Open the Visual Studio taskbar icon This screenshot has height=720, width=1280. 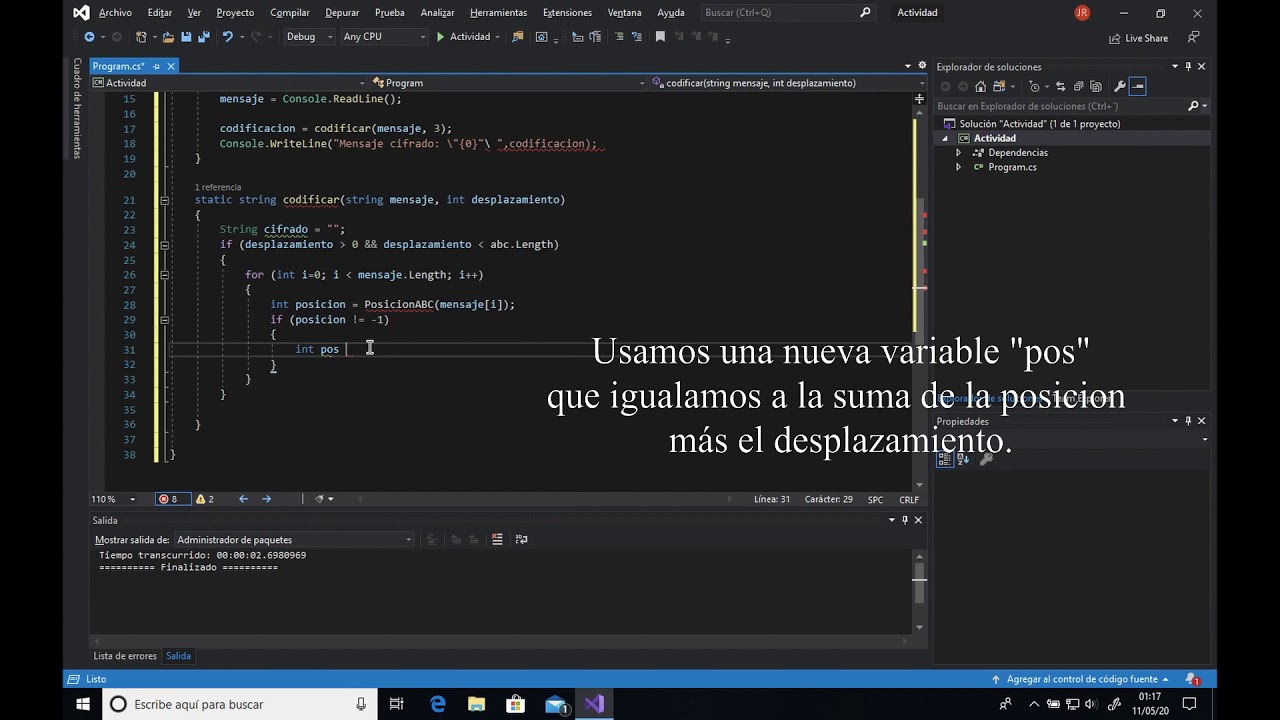click(594, 704)
